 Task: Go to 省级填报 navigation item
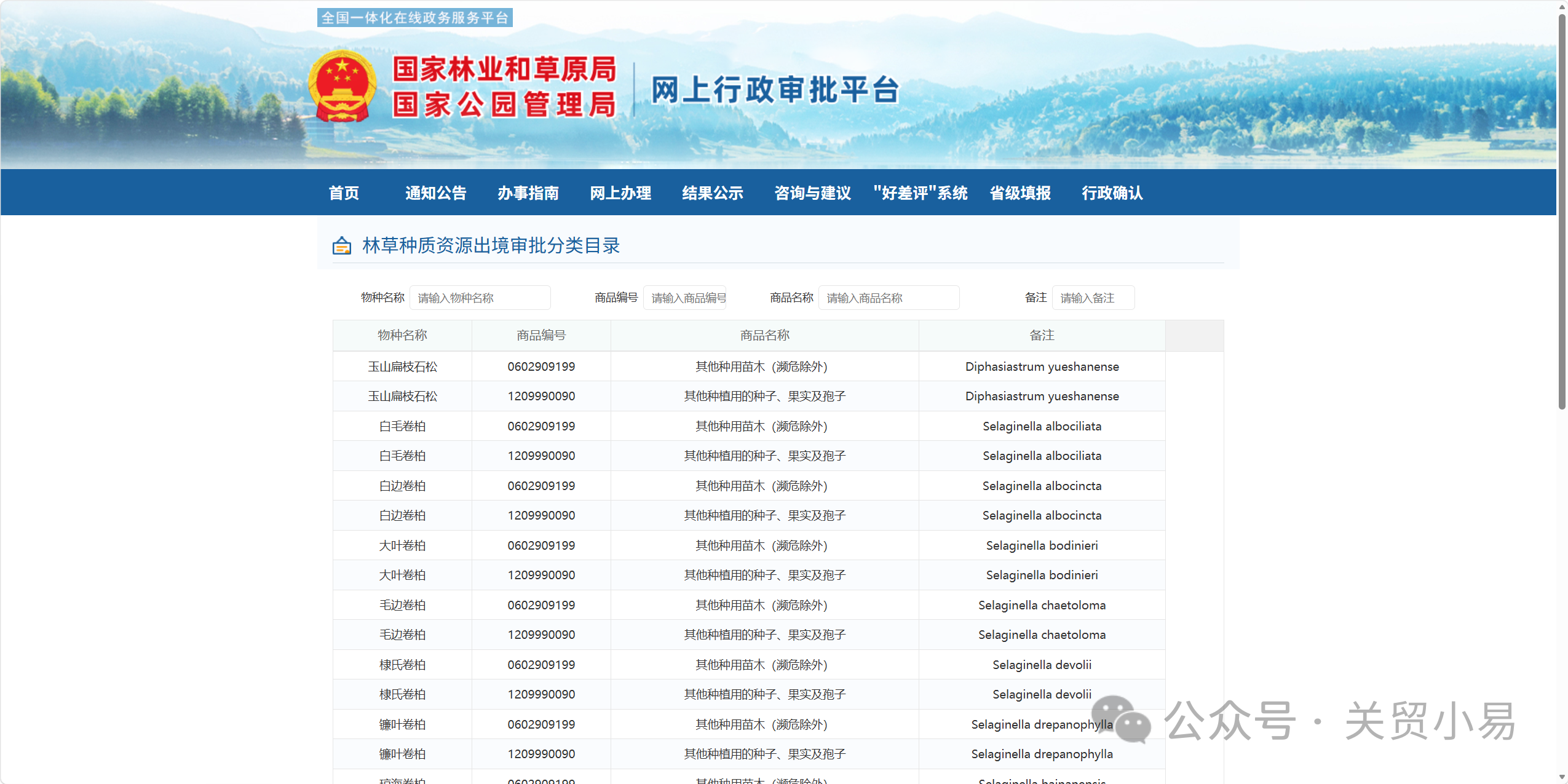(1020, 193)
